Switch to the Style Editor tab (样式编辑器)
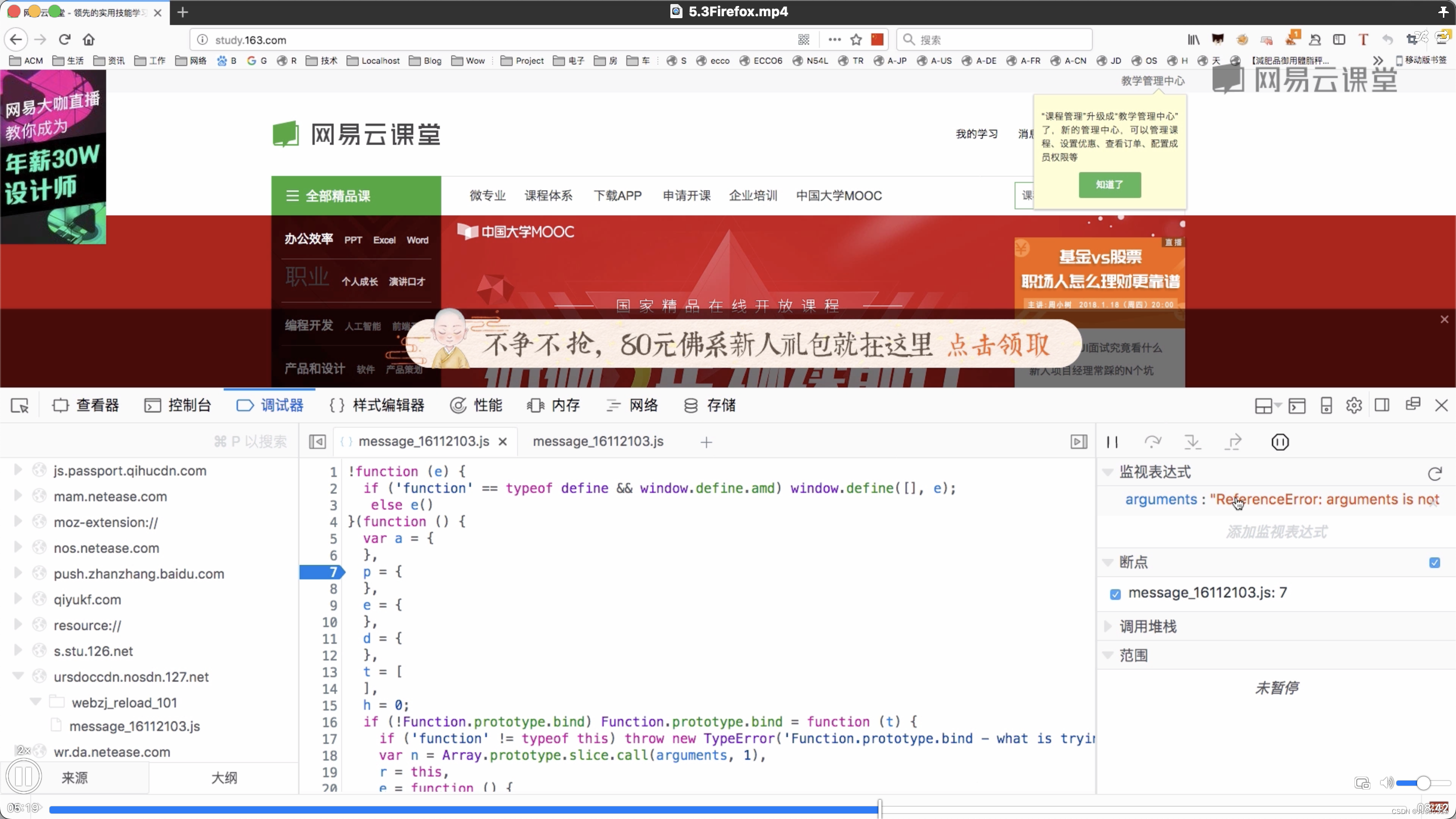 (377, 405)
